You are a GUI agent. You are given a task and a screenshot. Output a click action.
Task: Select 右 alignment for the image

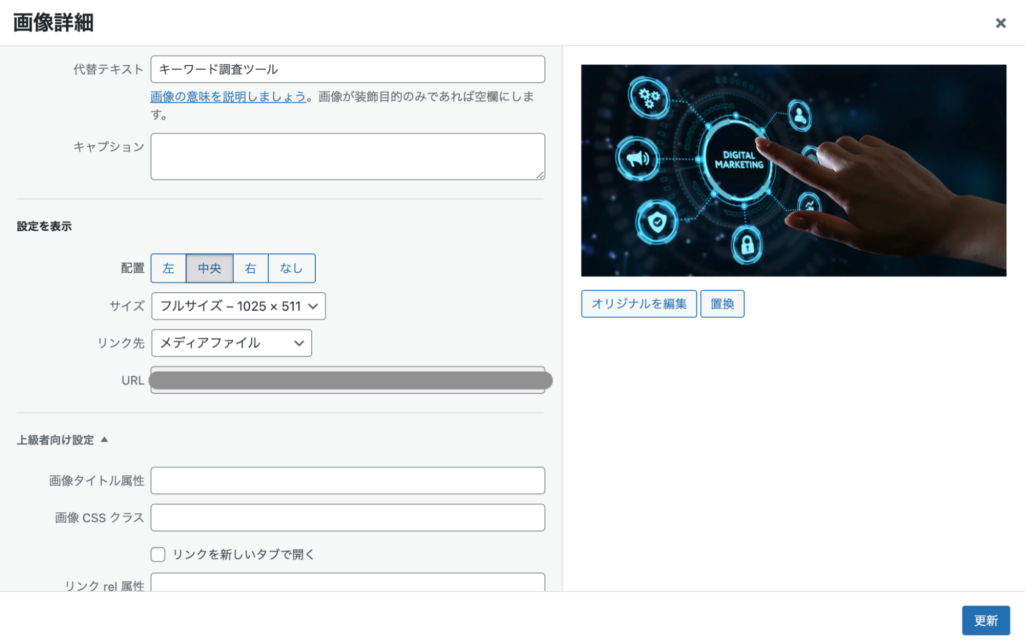pos(249,268)
